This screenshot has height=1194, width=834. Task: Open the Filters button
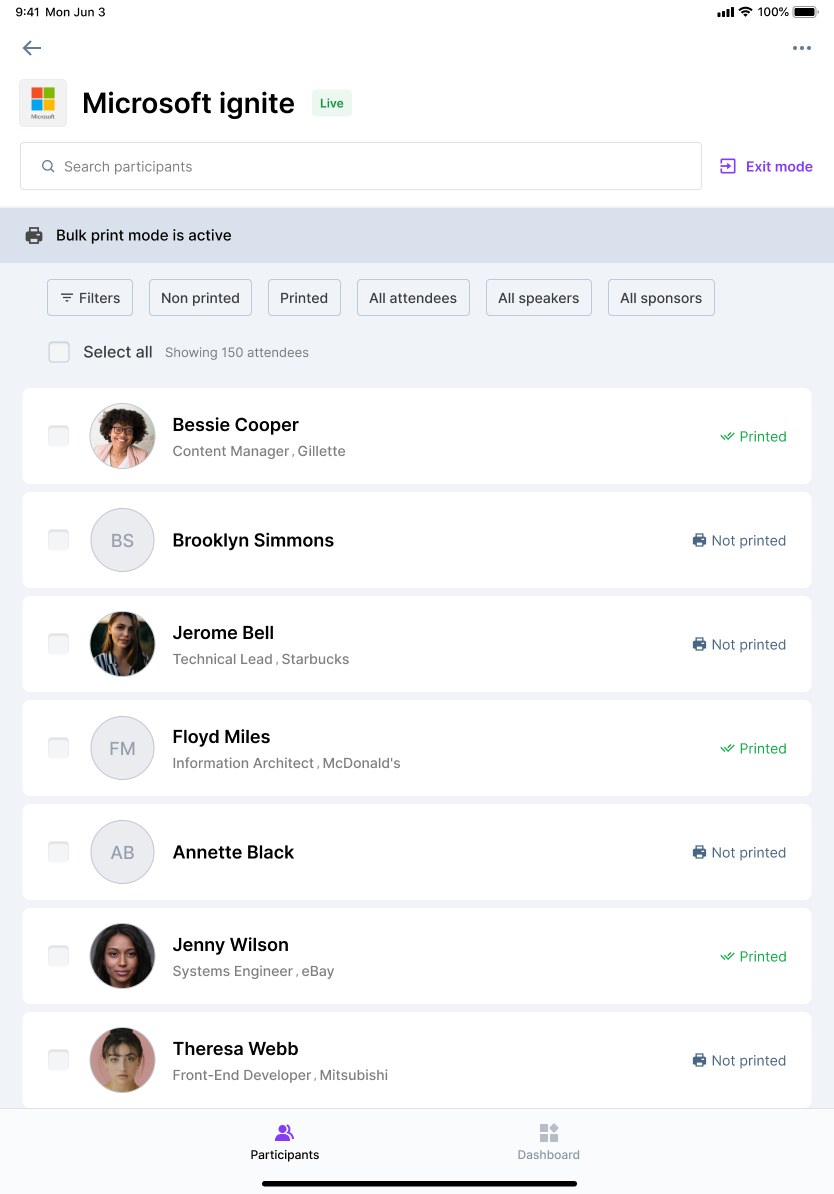90,298
